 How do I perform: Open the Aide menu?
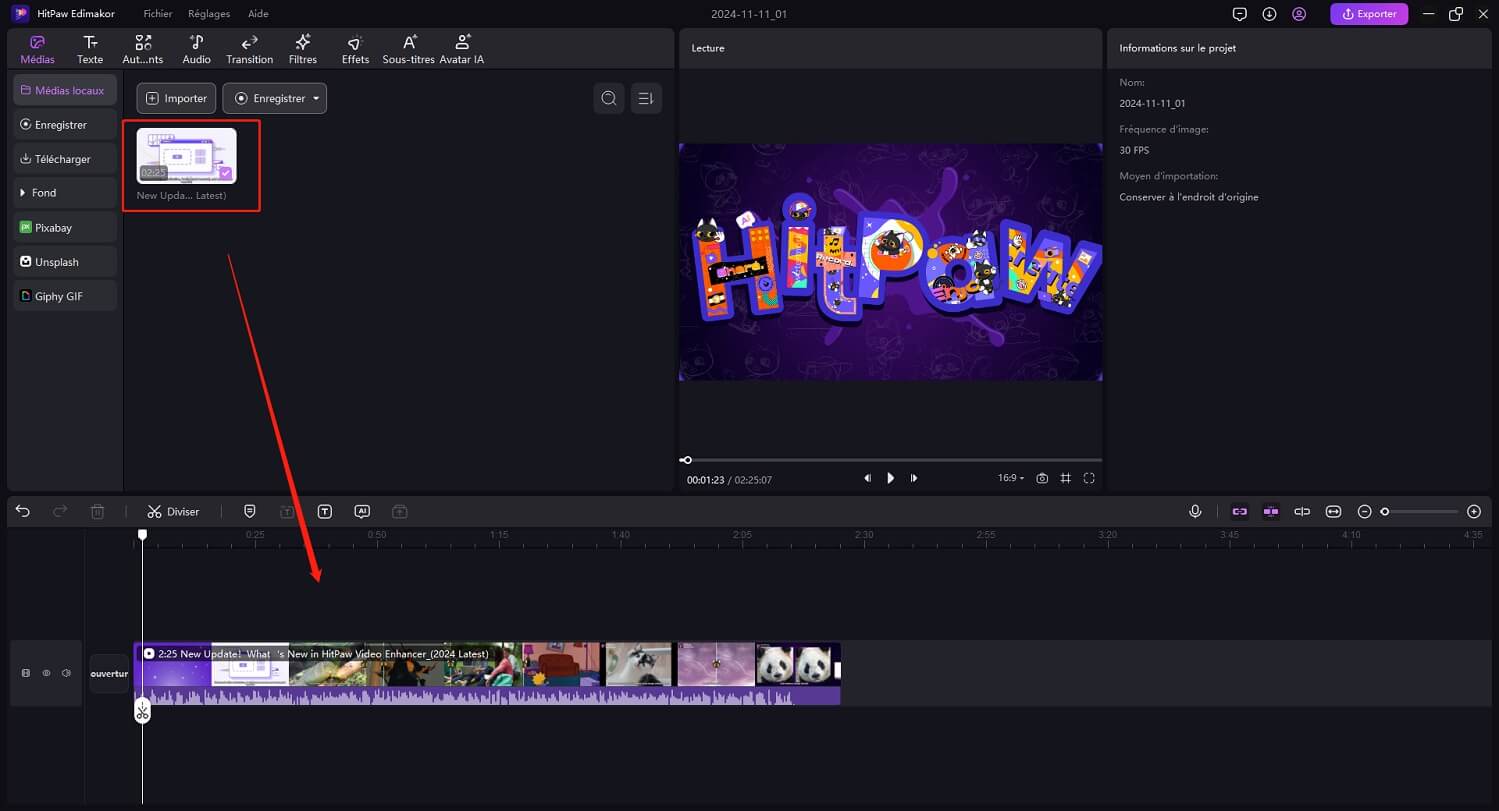258,14
